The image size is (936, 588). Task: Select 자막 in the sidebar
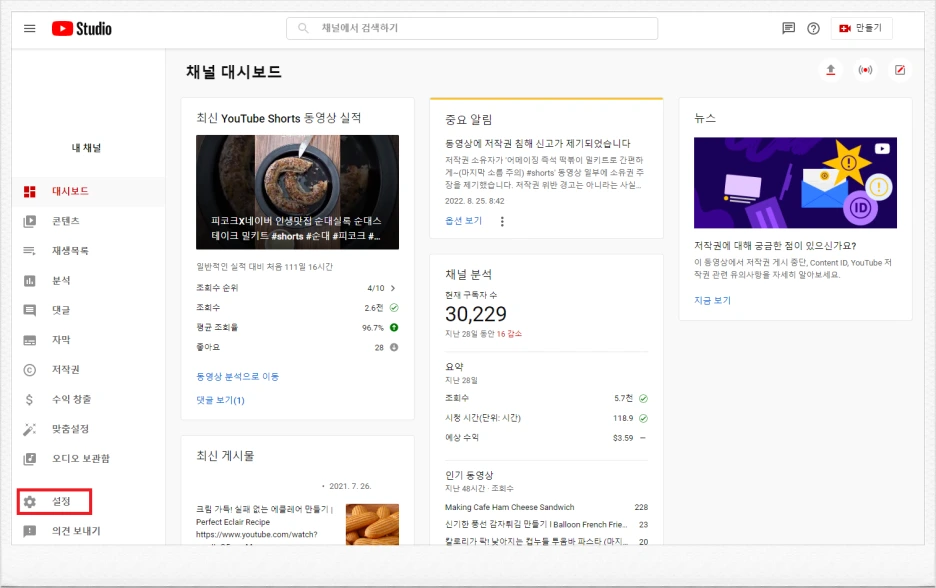(x=88, y=340)
